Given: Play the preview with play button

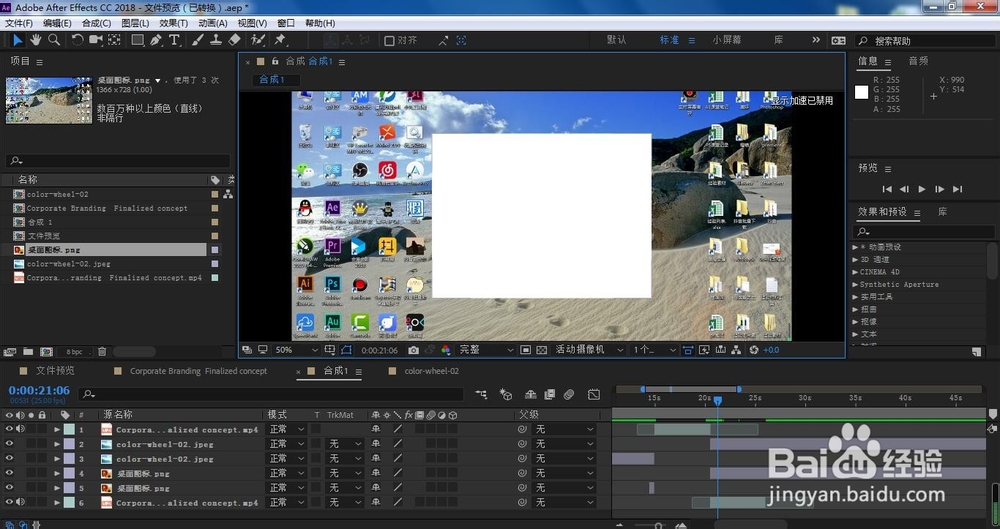Looking at the screenshot, I should 922,189.
